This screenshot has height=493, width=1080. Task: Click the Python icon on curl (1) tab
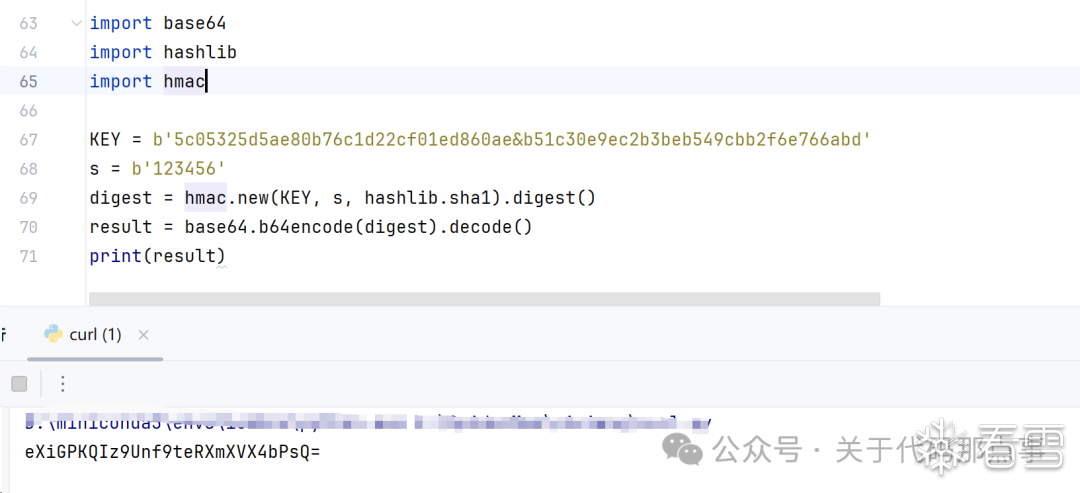click(x=53, y=334)
